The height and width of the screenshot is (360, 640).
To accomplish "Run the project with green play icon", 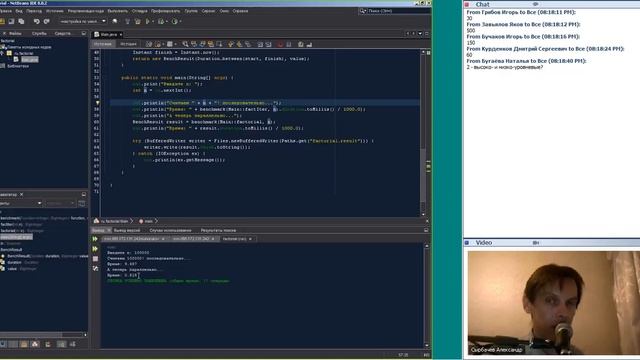I will click(x=147, y=21).
